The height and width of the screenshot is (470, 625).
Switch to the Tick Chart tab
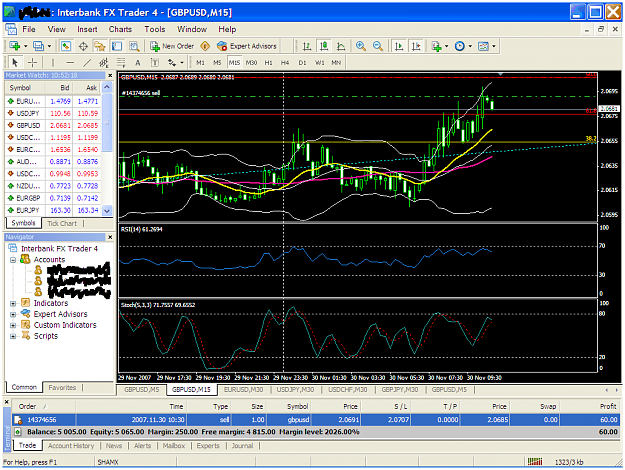coord(62,223)
